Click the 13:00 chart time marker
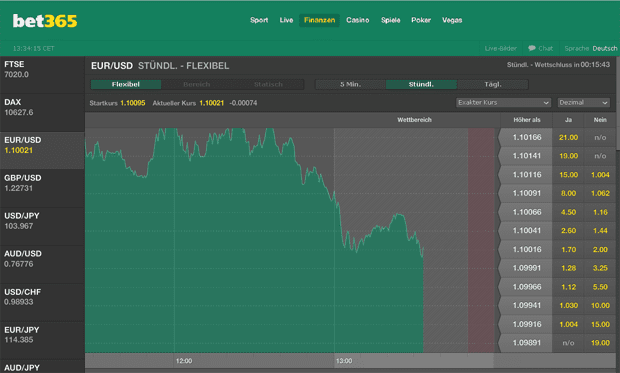Image resolution: width=620 pixels, height=373 pixels. click(x=344, y=361)
